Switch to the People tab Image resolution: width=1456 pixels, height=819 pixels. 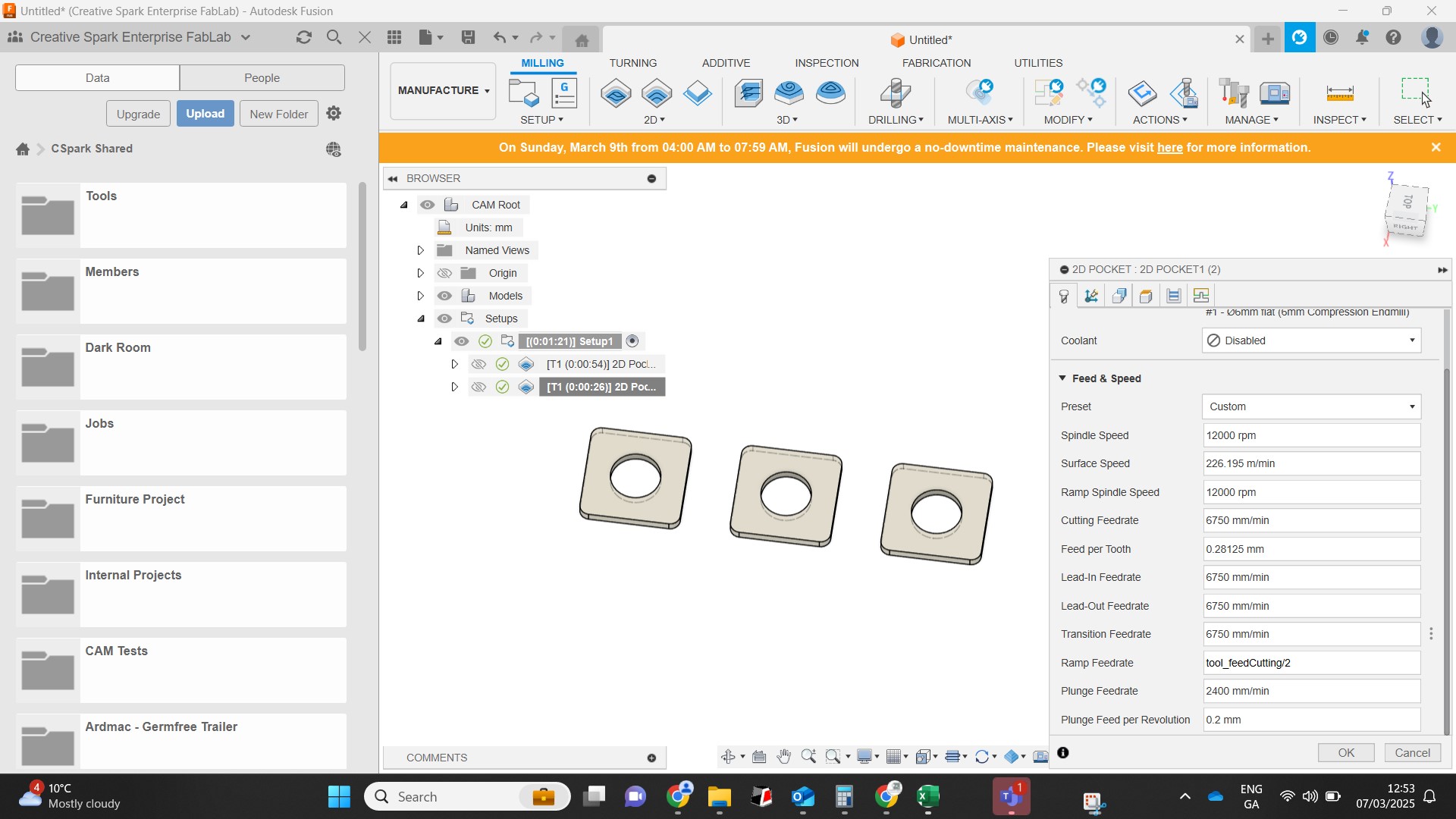point(262,77)
